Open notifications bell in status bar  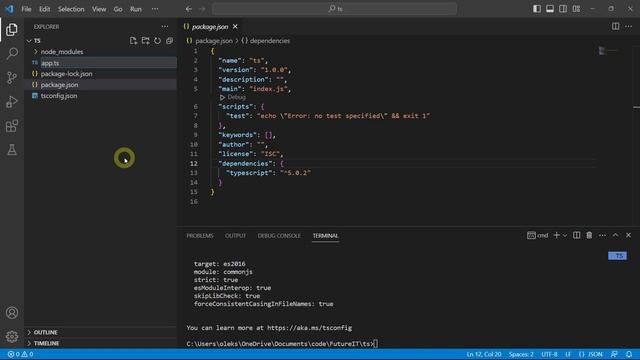coord(629,354)
